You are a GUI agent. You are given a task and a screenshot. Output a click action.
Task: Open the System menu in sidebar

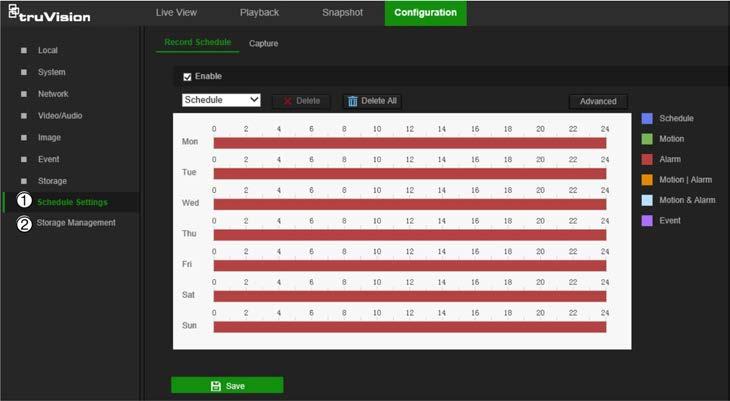pyautogui.click(x=52, y=72)
